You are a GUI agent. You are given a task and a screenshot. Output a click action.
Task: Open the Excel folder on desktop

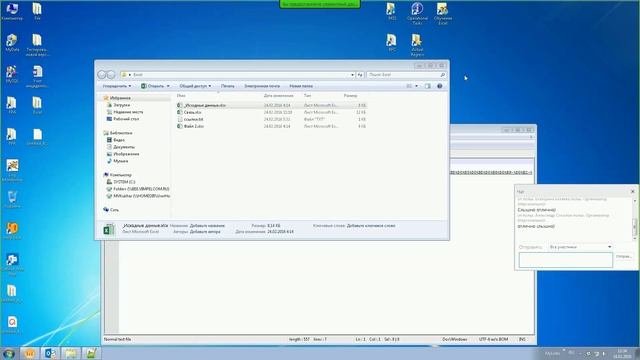pyautogui.click(x=37, y=105)
